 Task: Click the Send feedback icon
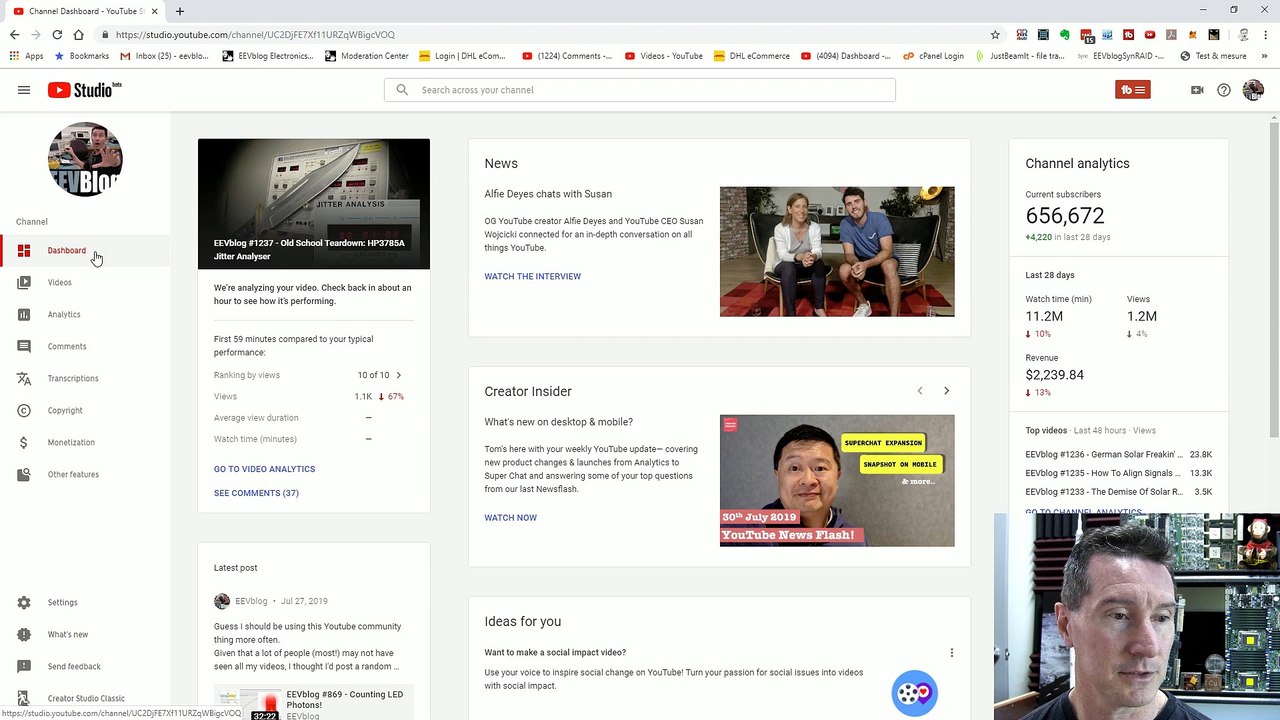[24, 666]
